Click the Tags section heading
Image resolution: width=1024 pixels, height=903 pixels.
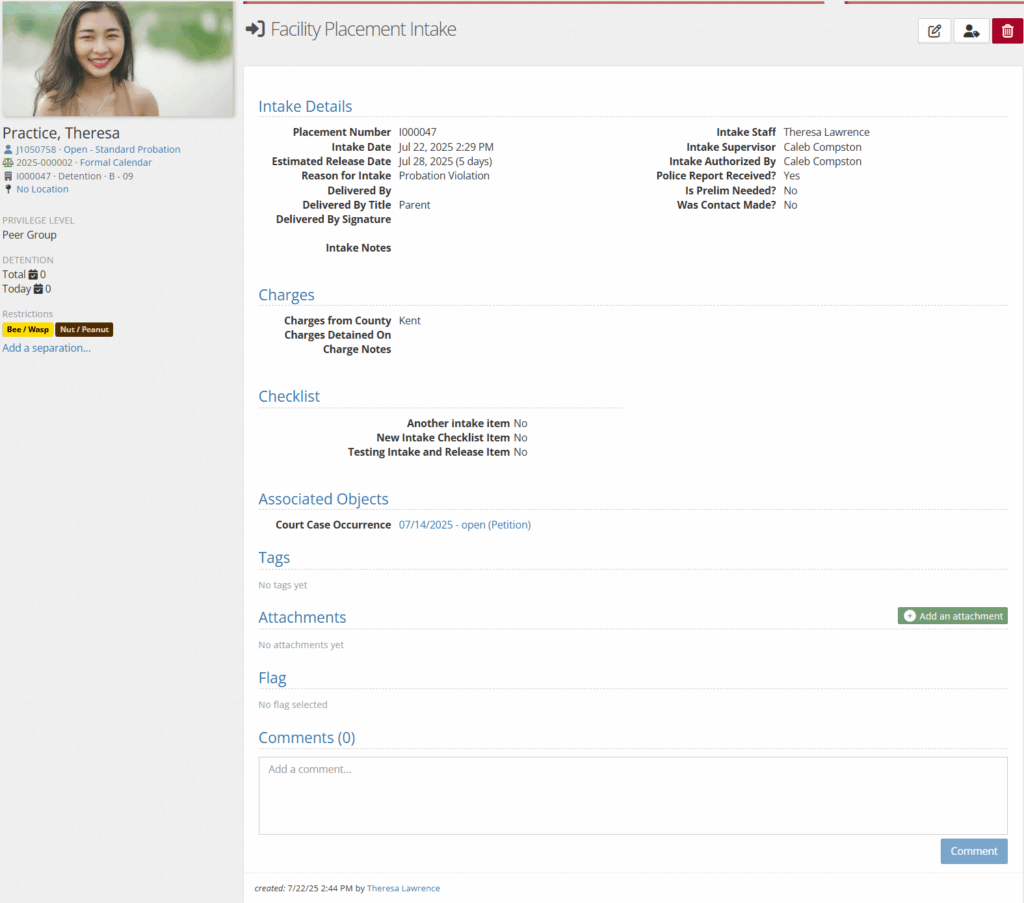(274, 558)
